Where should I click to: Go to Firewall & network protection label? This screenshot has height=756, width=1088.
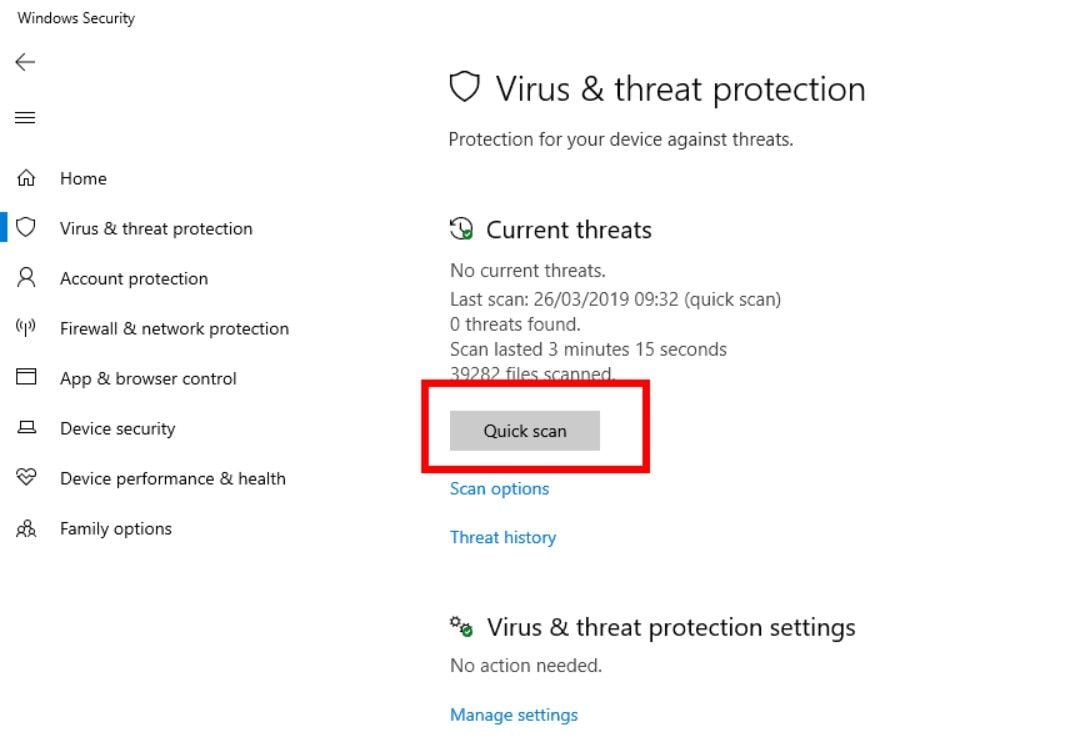[x=174, y=329]
